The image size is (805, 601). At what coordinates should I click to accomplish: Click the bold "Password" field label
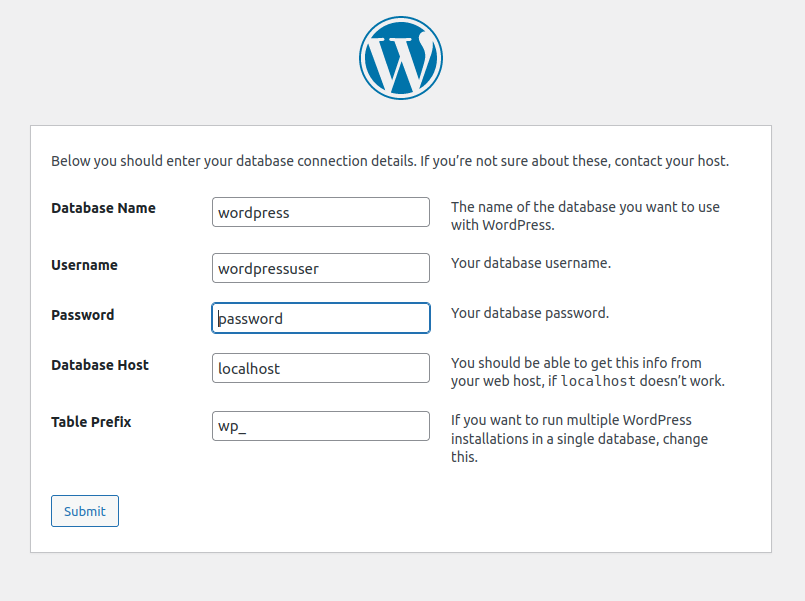pos(82,315)
